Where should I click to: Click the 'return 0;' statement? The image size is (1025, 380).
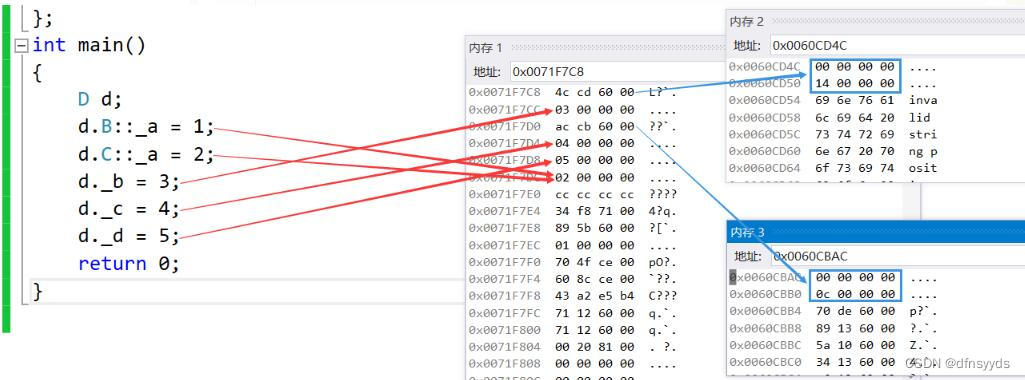point(128,264)
